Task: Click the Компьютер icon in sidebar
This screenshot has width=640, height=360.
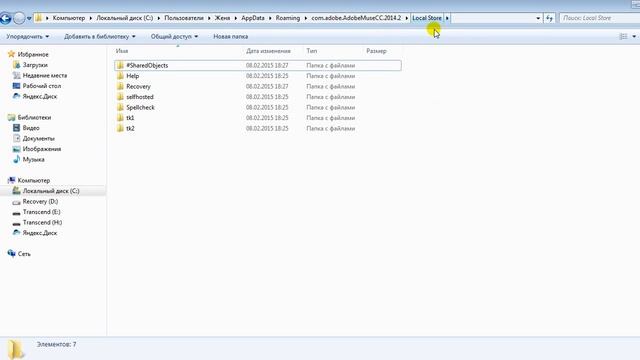Action: 11,180
